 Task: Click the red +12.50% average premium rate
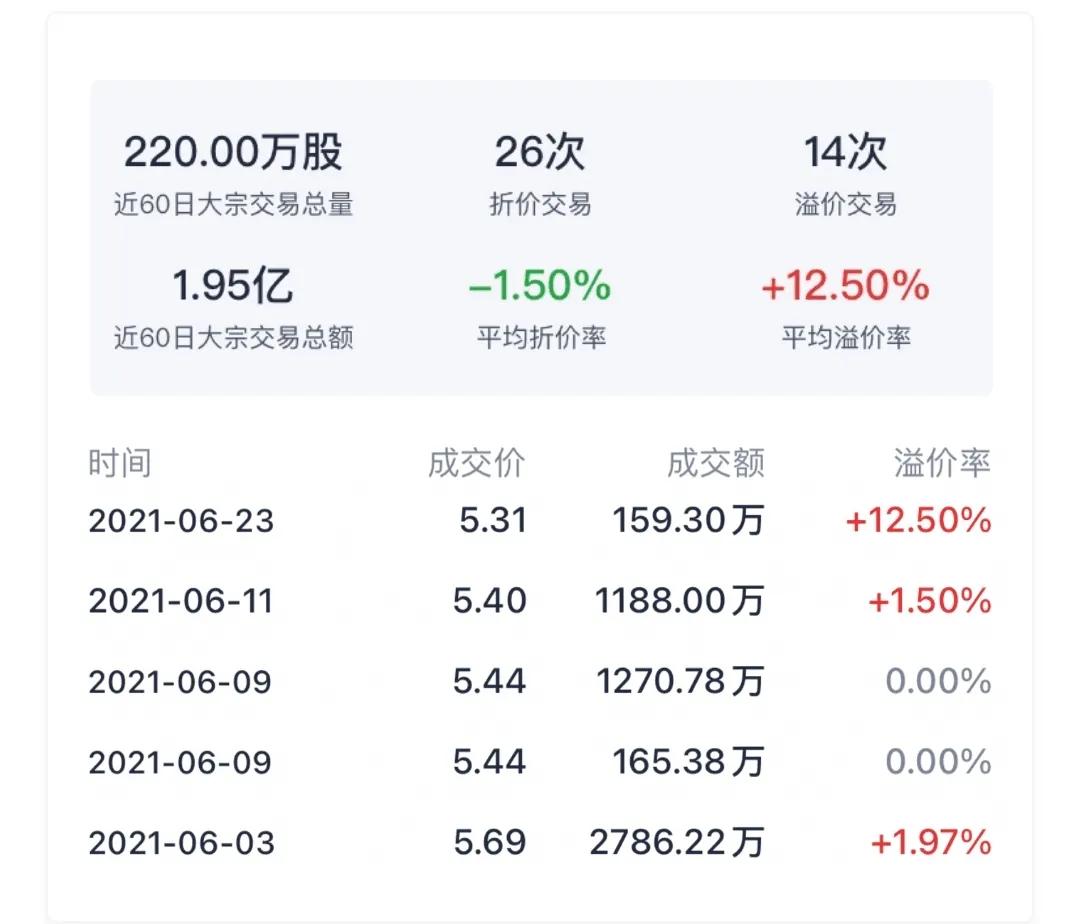(x=845, y=287)
